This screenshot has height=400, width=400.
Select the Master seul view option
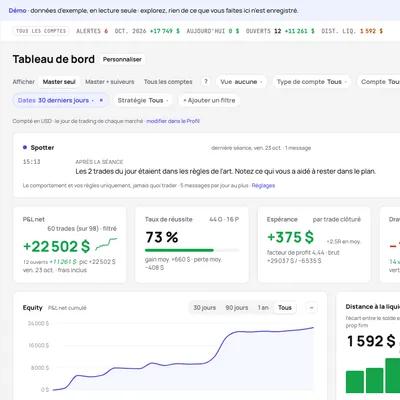[59, 82]
